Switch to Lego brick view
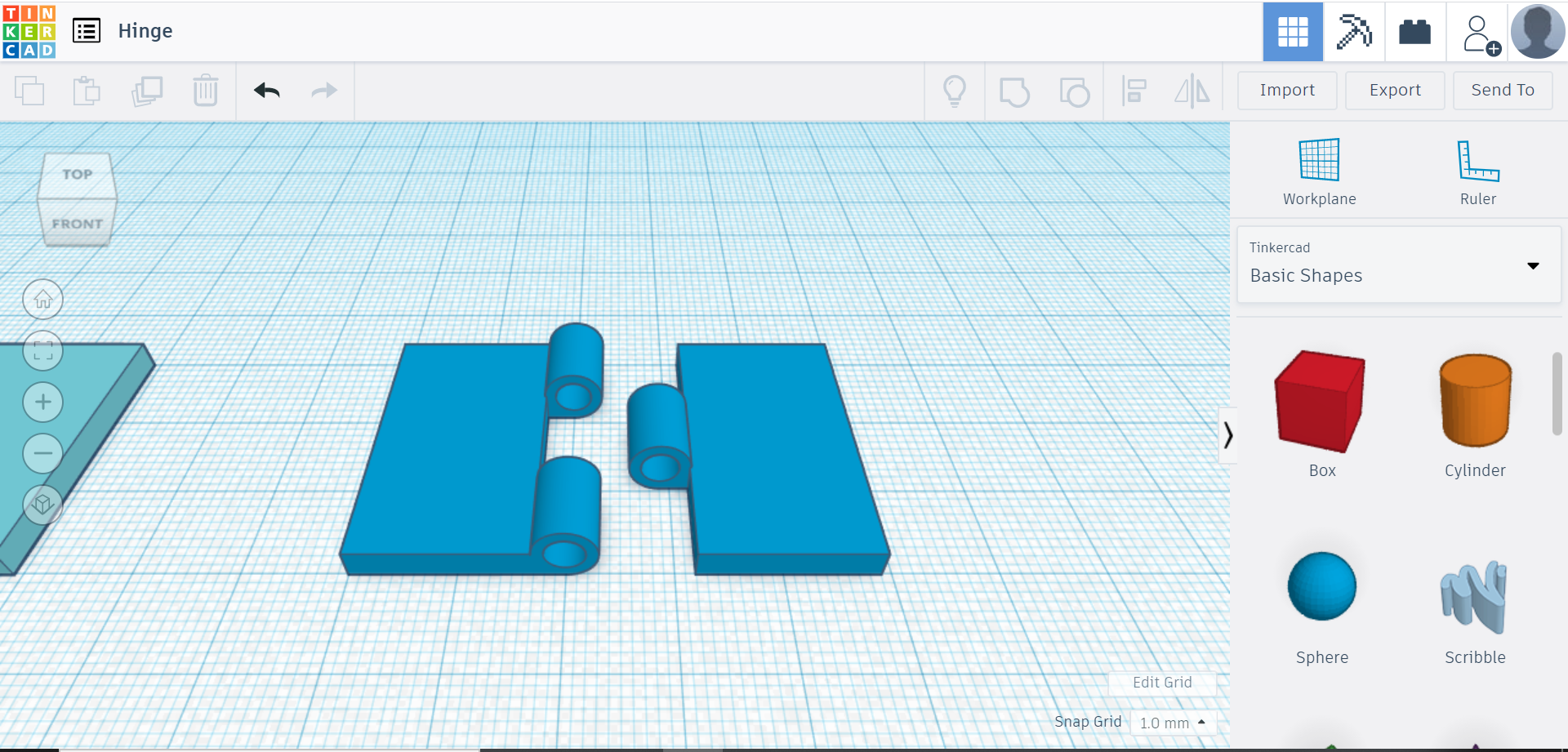 [x=1414, y=31]
